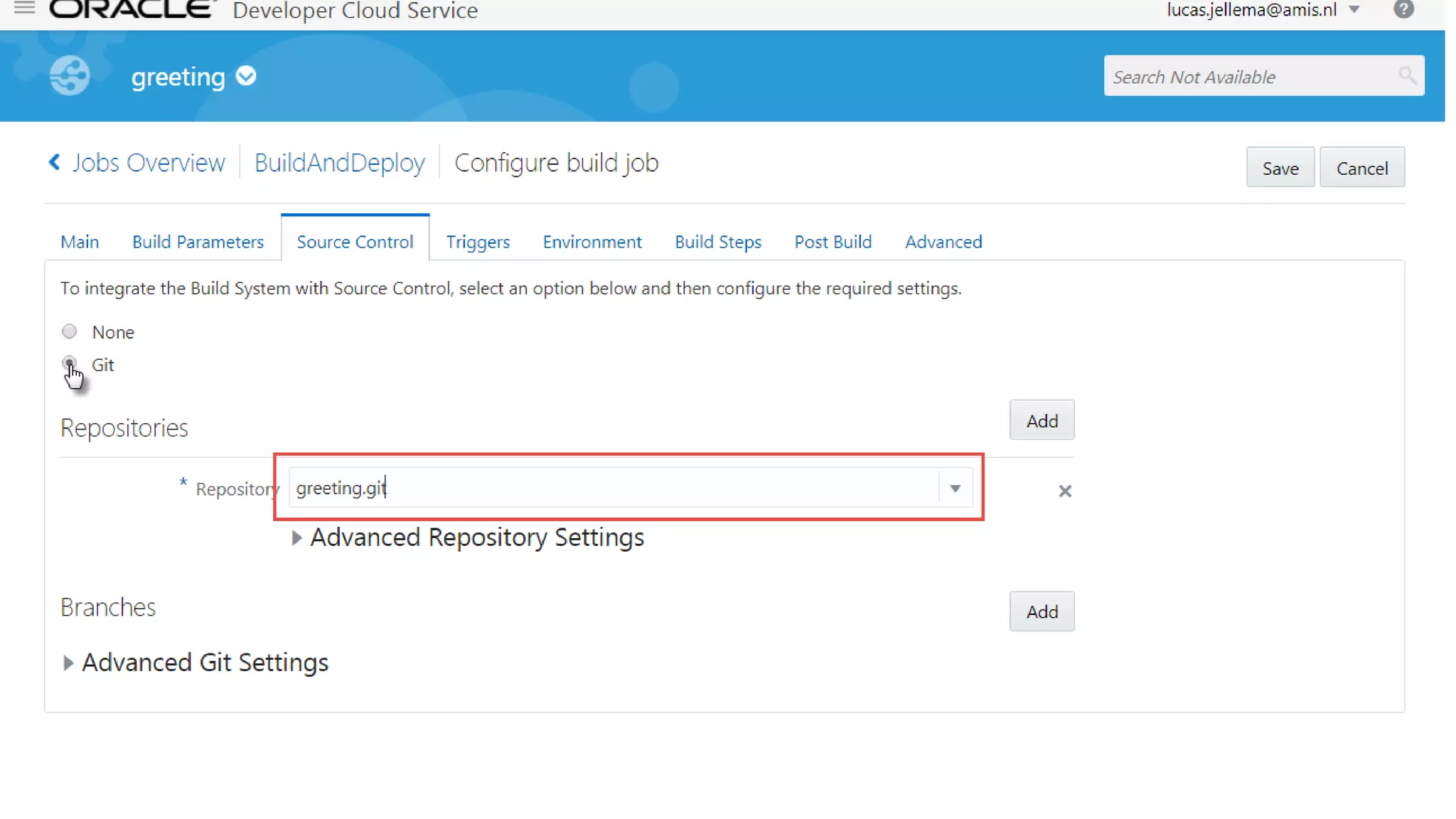Open the BuildAndDeploy breadcrumb link
This screenshot has height=819, width=1456.
340,163
